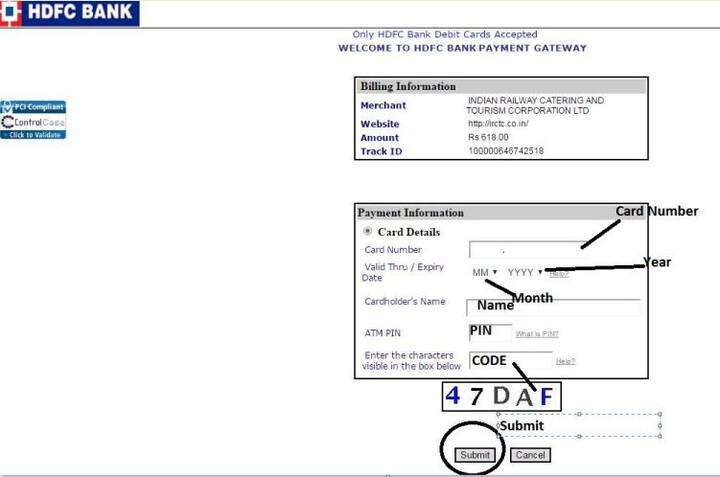Open Help link beside captcha field
The height and width of the screenshot is (477, 720).
click(x=565, y=361)
